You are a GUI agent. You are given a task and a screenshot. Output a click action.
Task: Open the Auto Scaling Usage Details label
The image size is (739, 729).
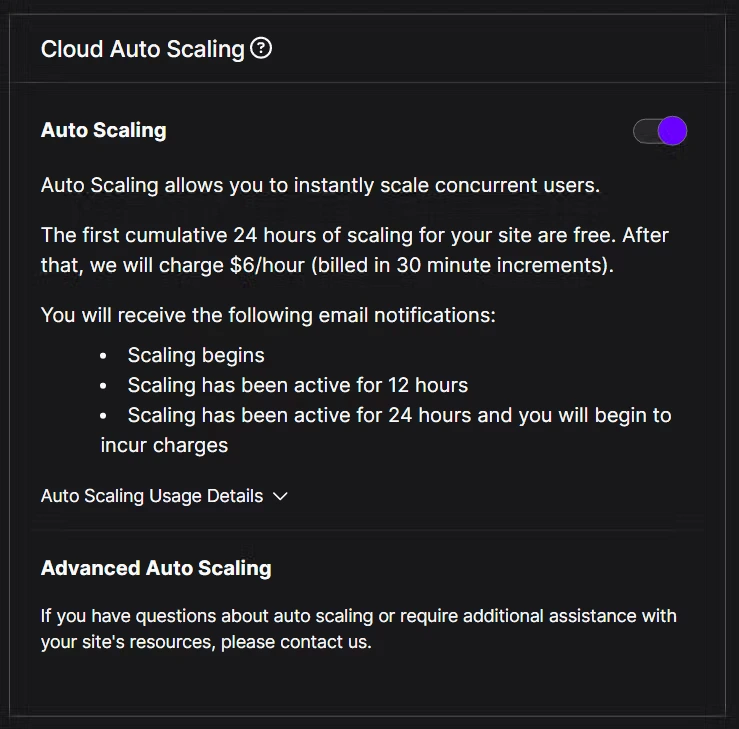152,496
